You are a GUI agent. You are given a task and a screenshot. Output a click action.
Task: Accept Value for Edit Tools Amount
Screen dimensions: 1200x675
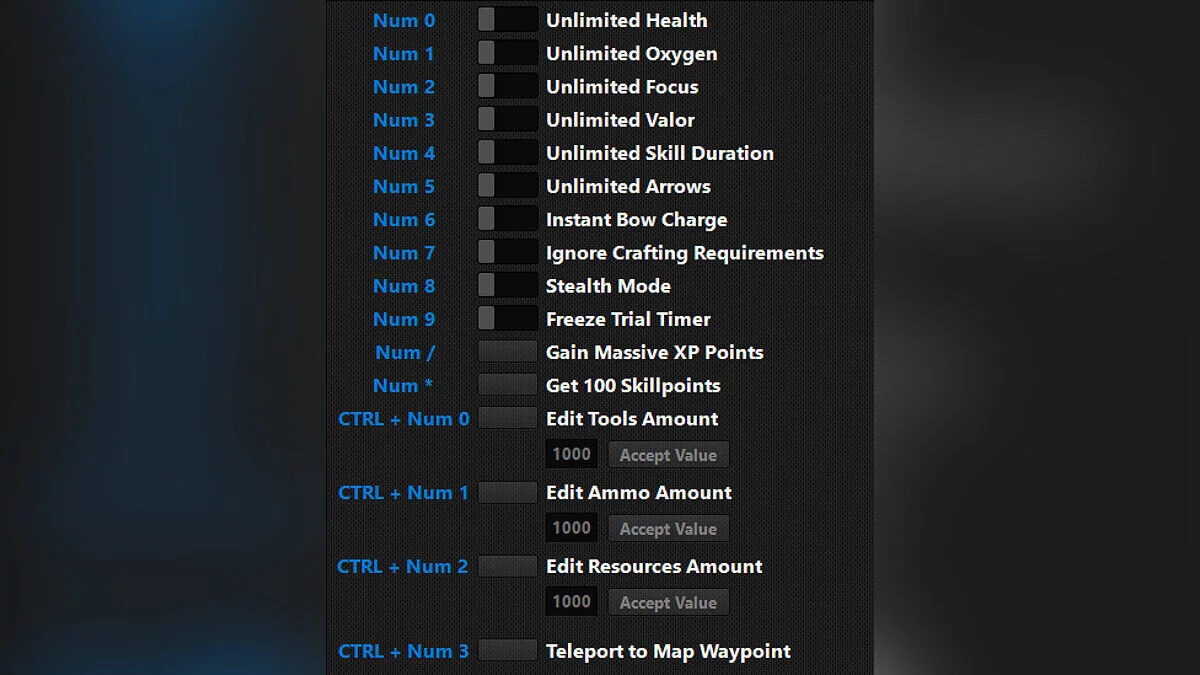[668, 455]
